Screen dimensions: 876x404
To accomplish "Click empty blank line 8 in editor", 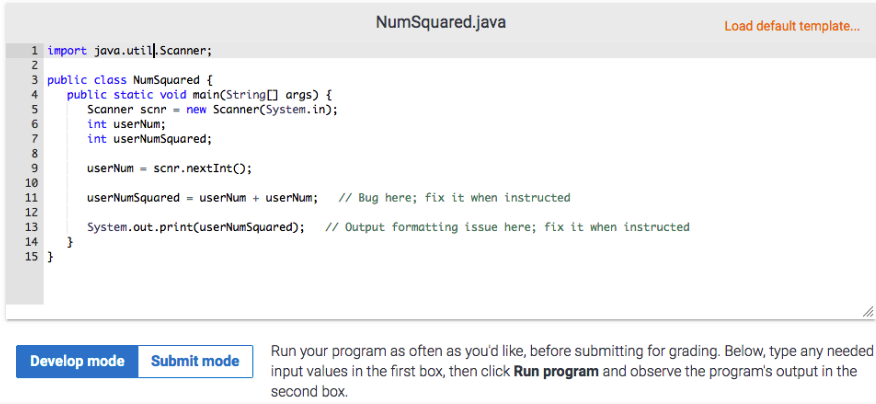I will (x=300, y=154).
